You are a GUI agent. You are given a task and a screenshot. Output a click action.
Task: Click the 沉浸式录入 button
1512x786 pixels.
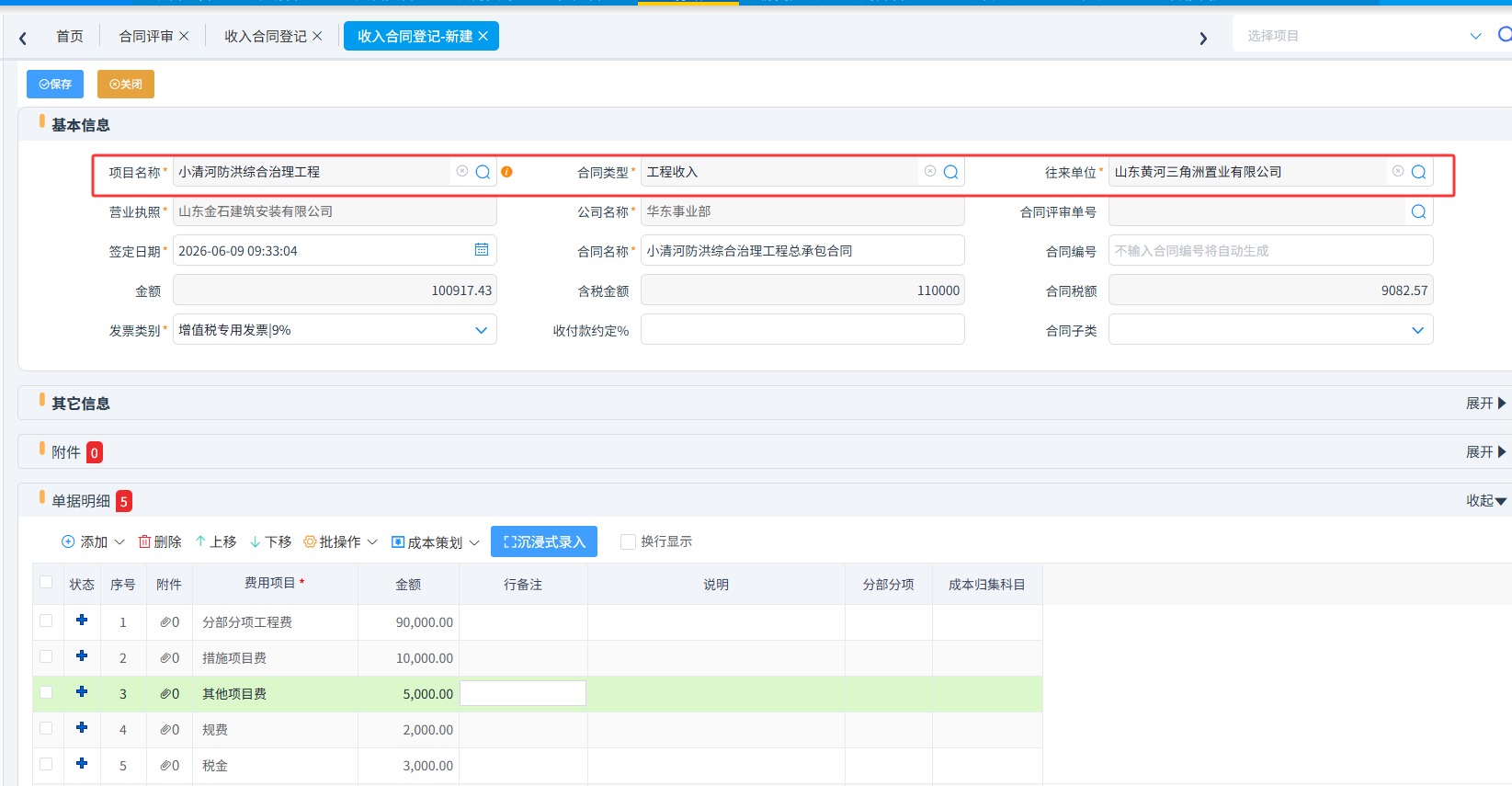(544, 541)
